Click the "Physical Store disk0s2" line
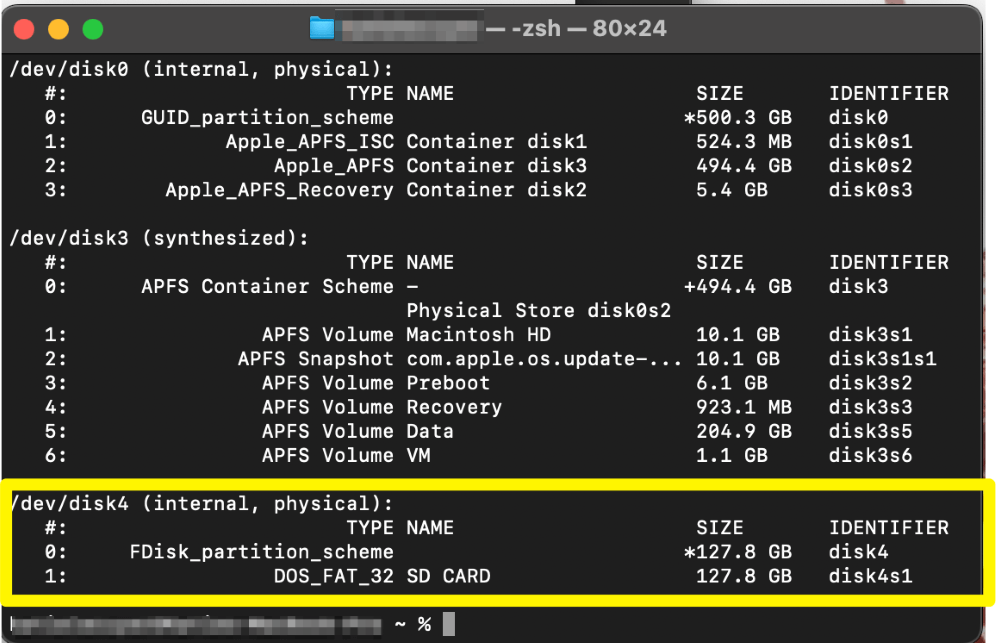996x643 pixels. tap(539, 311)
